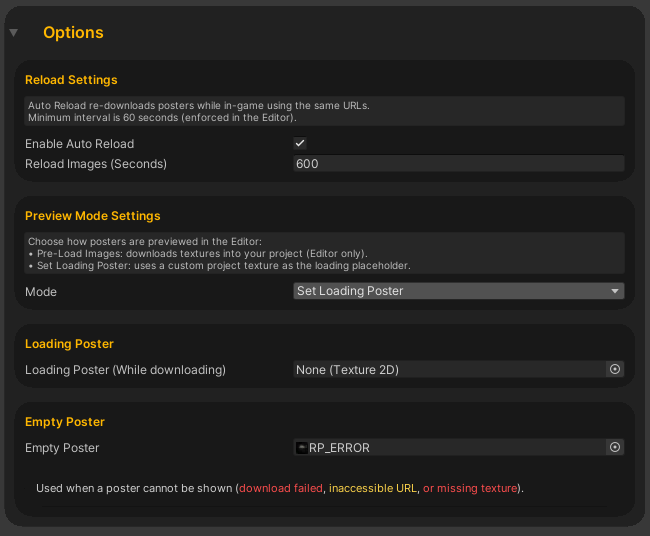This screenshot has width=650, height=536.
Task: Open object picker for Loading Poster
Action: (x=615, y=369)
